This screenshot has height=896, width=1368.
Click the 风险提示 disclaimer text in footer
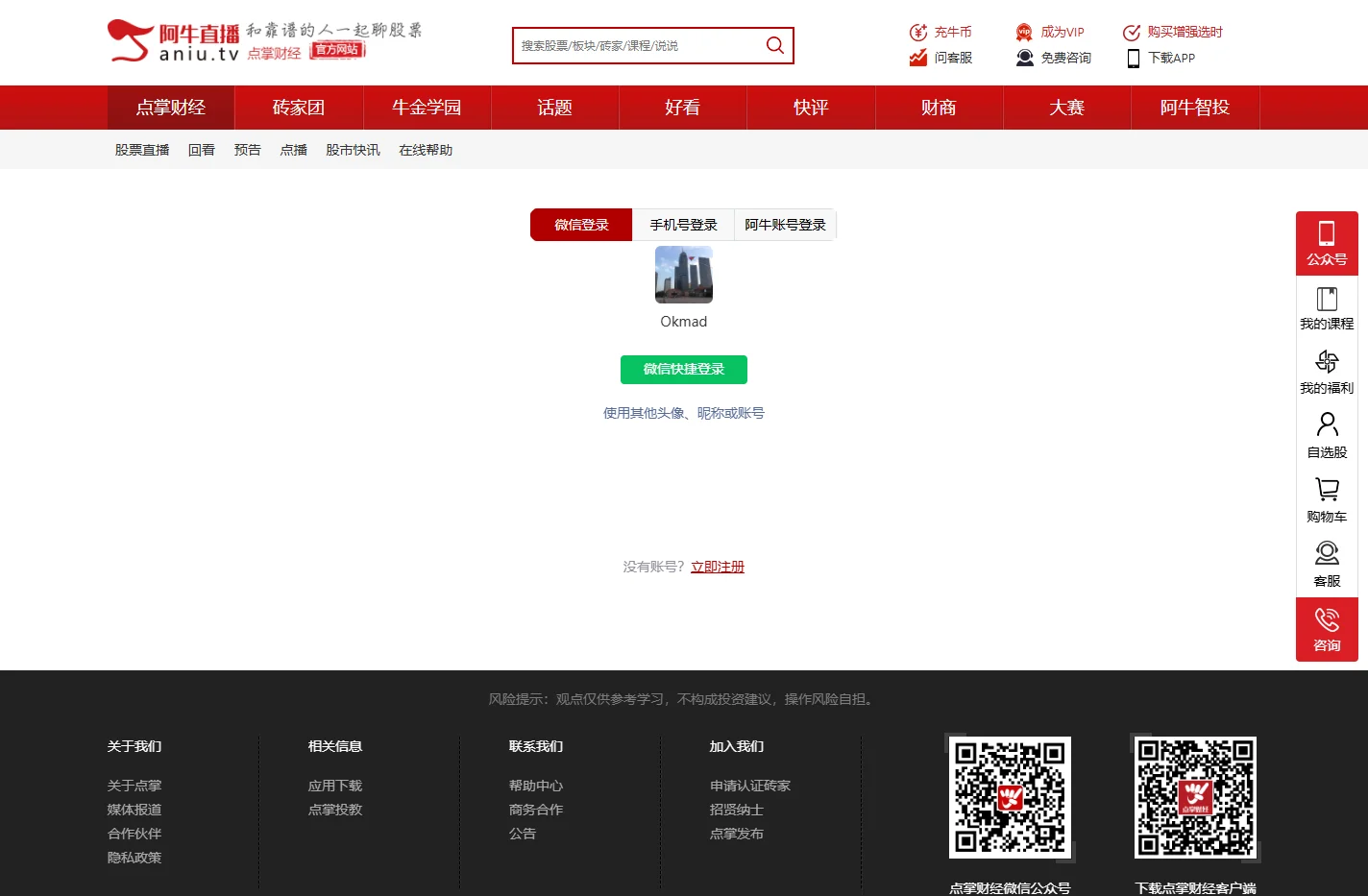[x=684, y=699]
